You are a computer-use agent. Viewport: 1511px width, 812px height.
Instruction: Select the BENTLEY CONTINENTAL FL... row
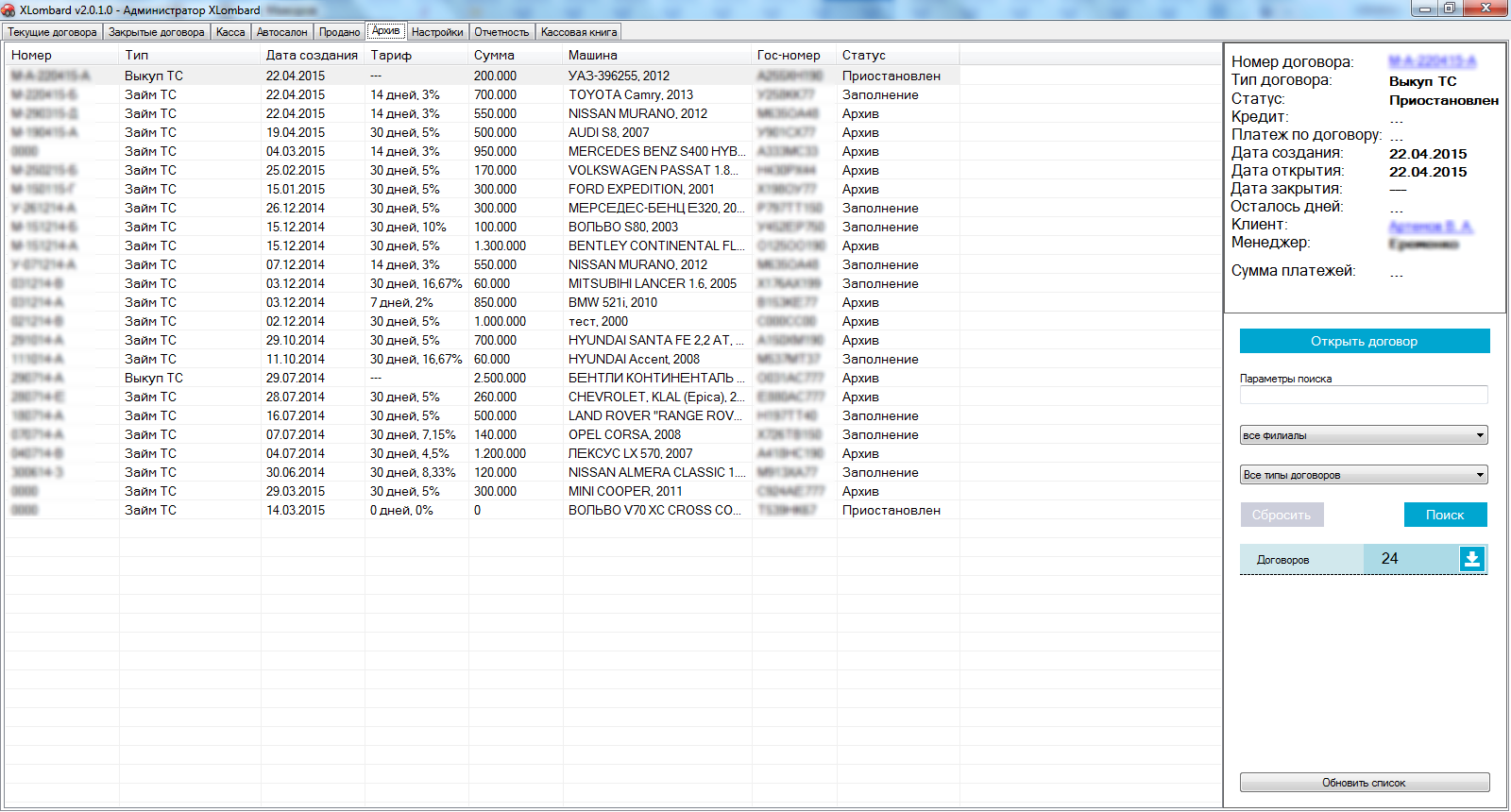coord(483,245)
